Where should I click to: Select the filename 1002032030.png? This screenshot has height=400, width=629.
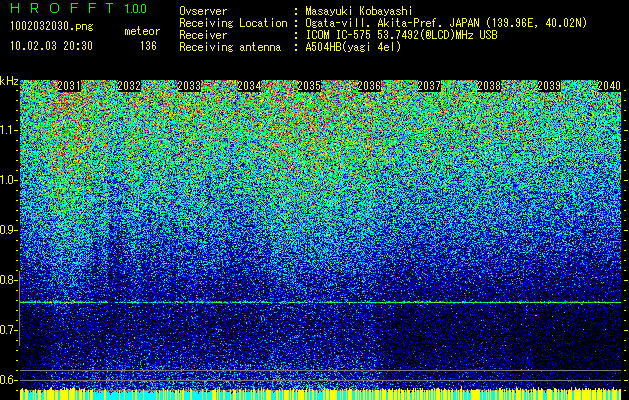point(52,27)
